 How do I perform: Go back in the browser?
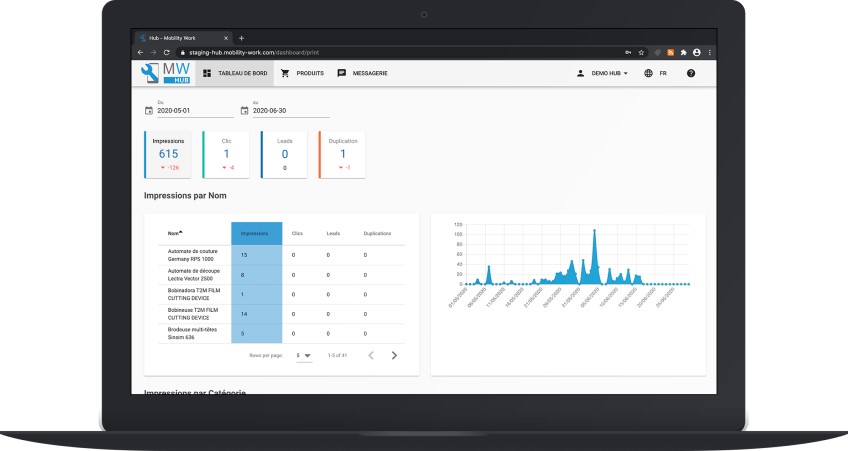[140, 52]
